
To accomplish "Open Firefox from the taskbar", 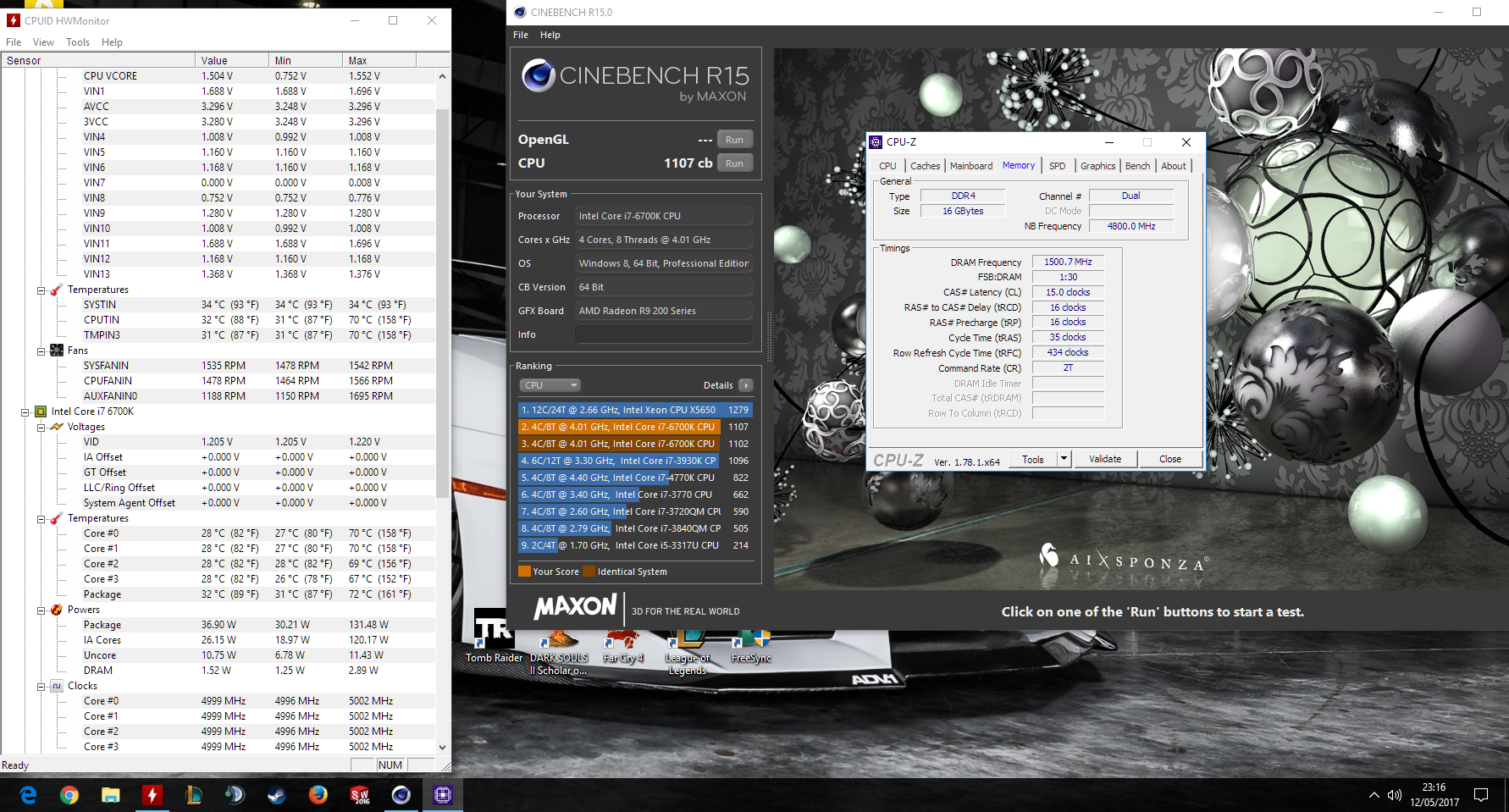I will pyautogui.click(x=318, y=795).
